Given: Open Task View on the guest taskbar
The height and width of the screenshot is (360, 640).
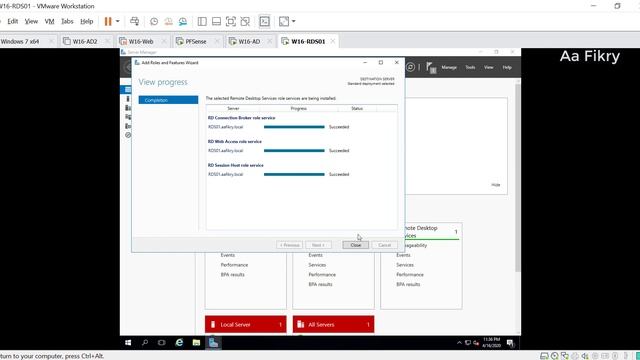Looking at the screenshot, I should 162,343.
